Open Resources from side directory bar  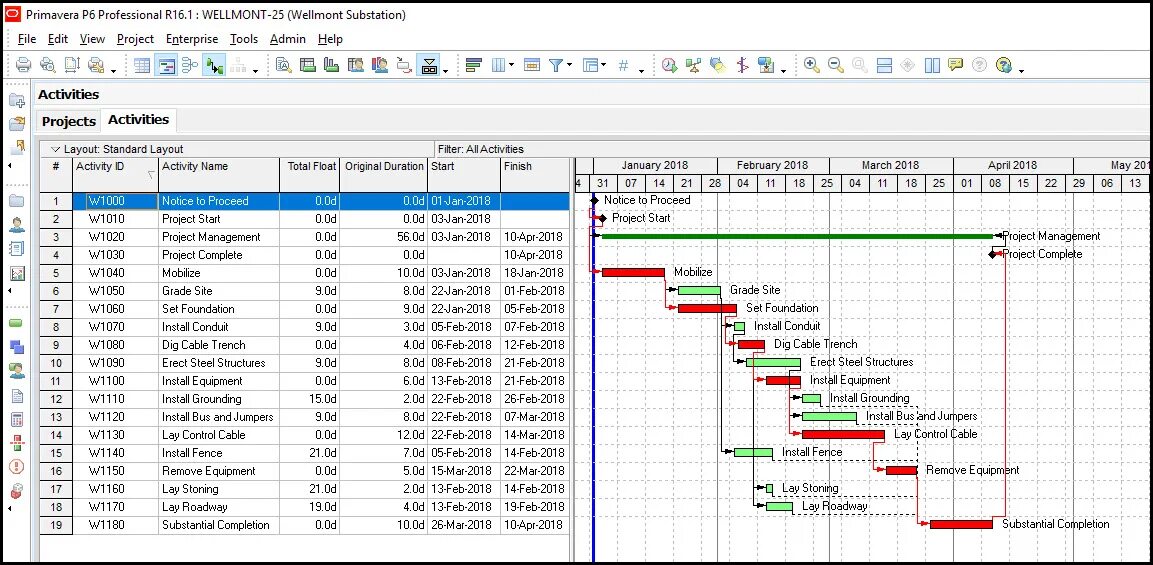pos(17,224)
